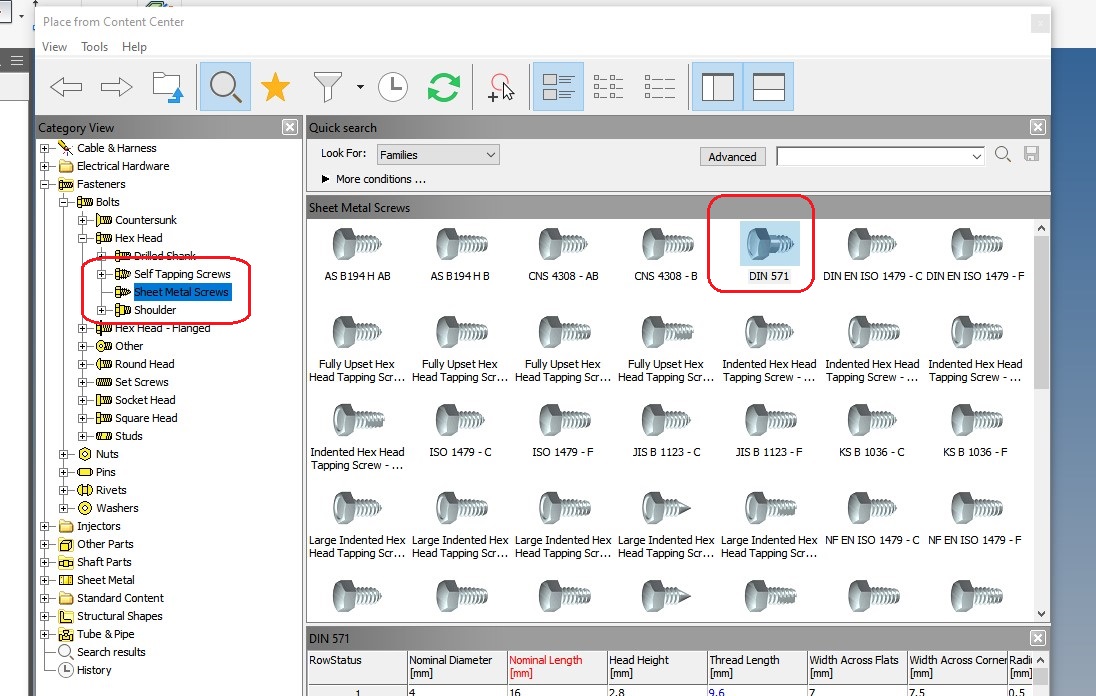This screenshot has height=696, width=1096.
Task: Open the Help menu
Action: [134, 47]
